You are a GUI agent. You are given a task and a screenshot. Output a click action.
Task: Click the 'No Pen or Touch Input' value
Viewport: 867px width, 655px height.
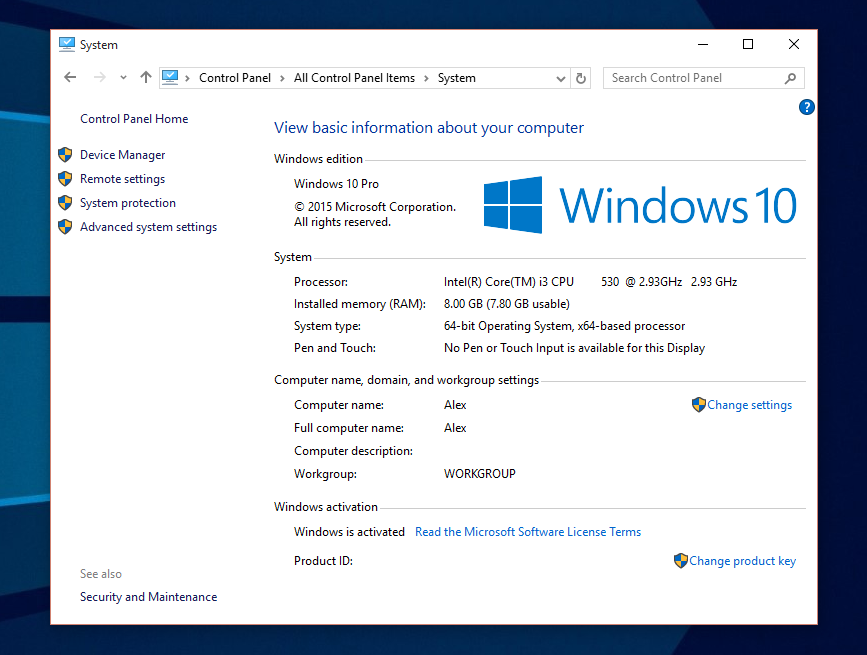[574, 348]
